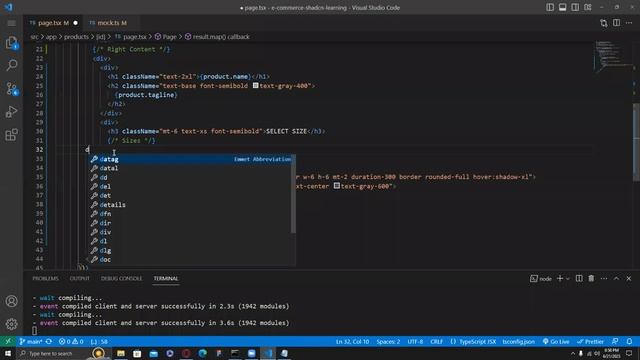Change encoding via UTF-8 status item
The width and height of the screenshot is (640, 360).
[x=415, y=342]
